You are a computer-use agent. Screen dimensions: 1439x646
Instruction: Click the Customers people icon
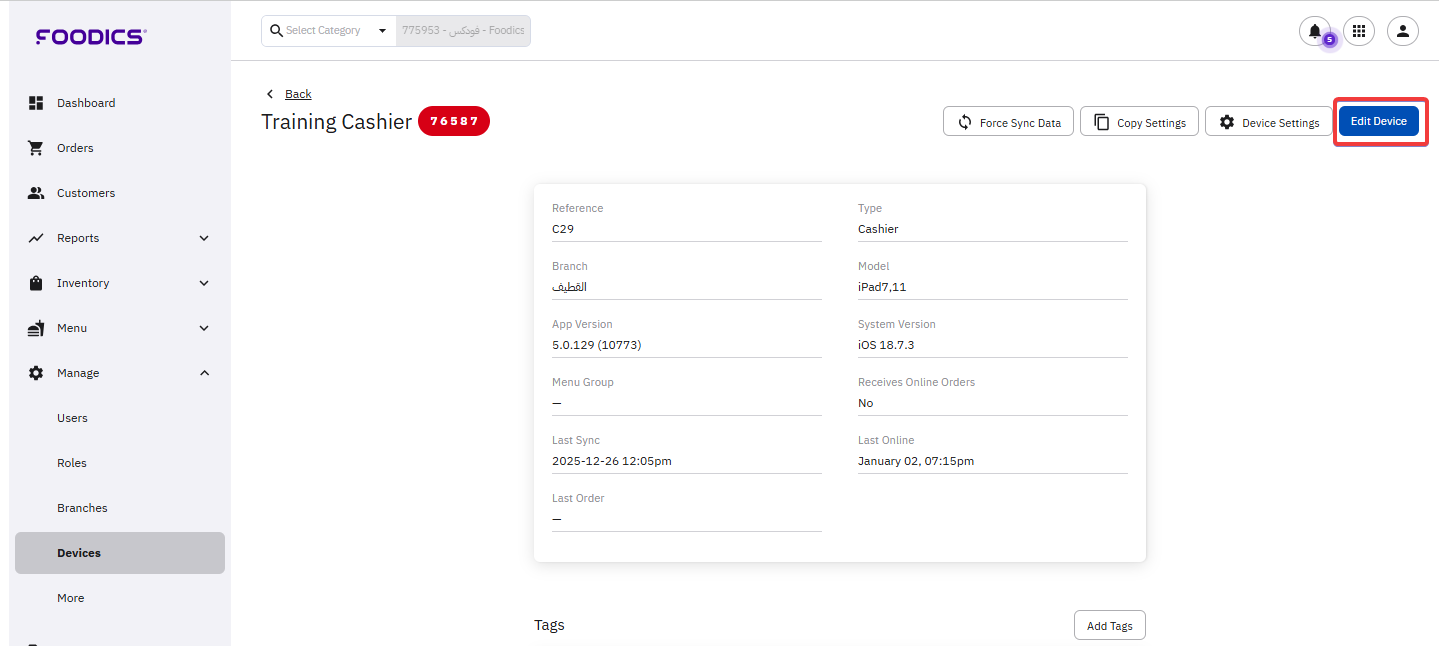(x=36, y=193)
